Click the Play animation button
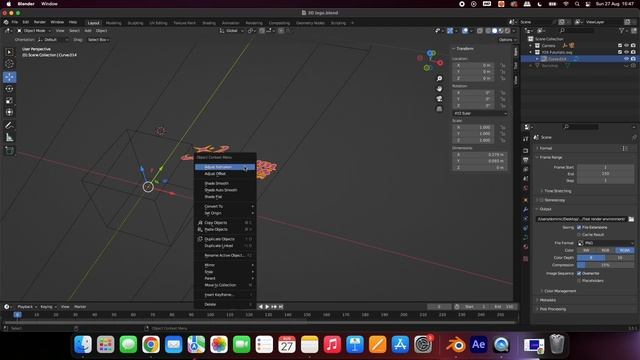 [x=267, y=307]
